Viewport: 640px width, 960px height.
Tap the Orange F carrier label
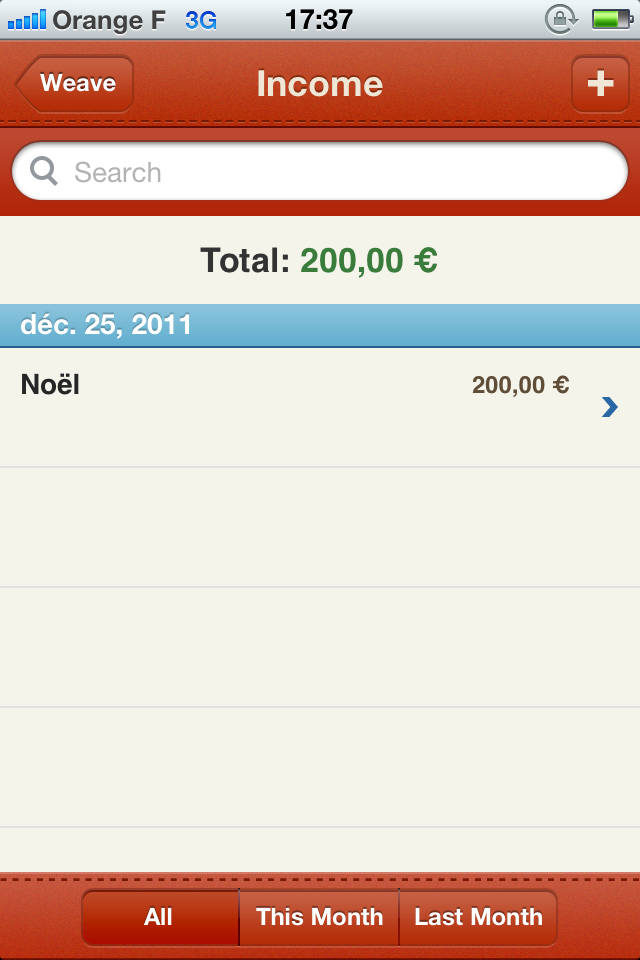click(x=109, y=19)
